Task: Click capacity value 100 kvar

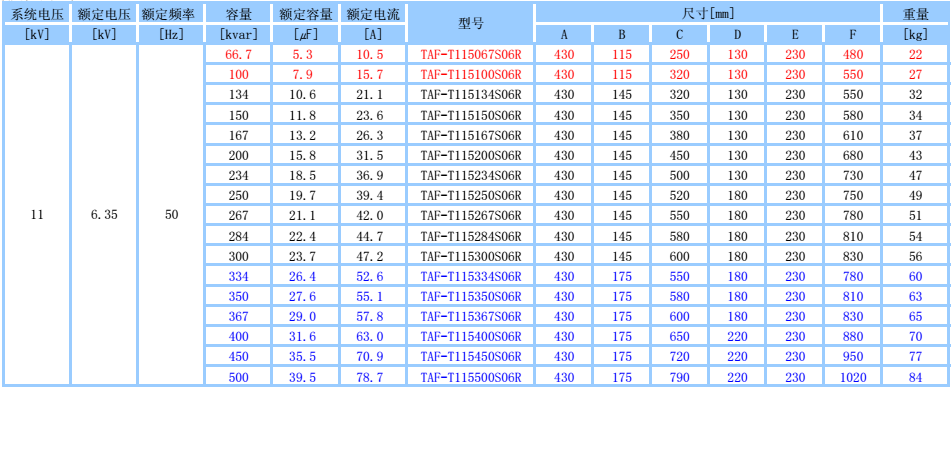Action: pos(238,75)
